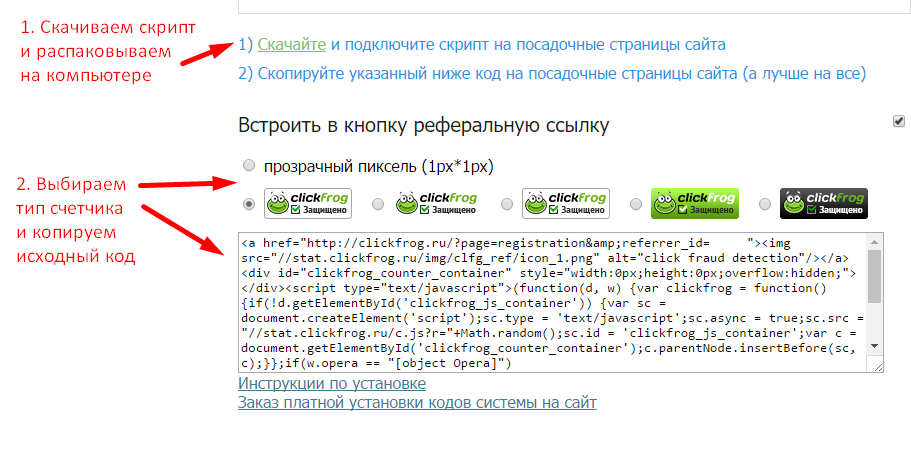Select the transparent pixel radio option
This screenshot has height=460, width=911.
[x=249, y=166]
